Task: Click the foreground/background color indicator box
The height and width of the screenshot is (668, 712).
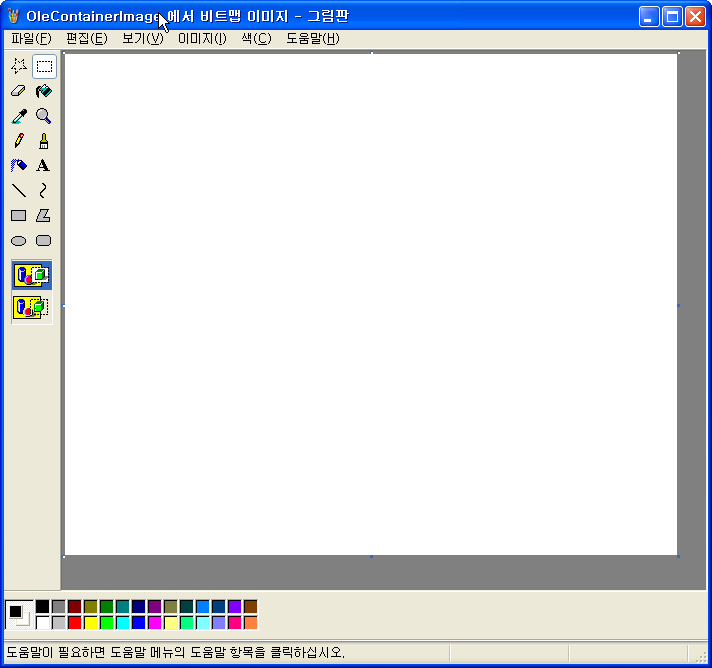Action: pos(19,615)
